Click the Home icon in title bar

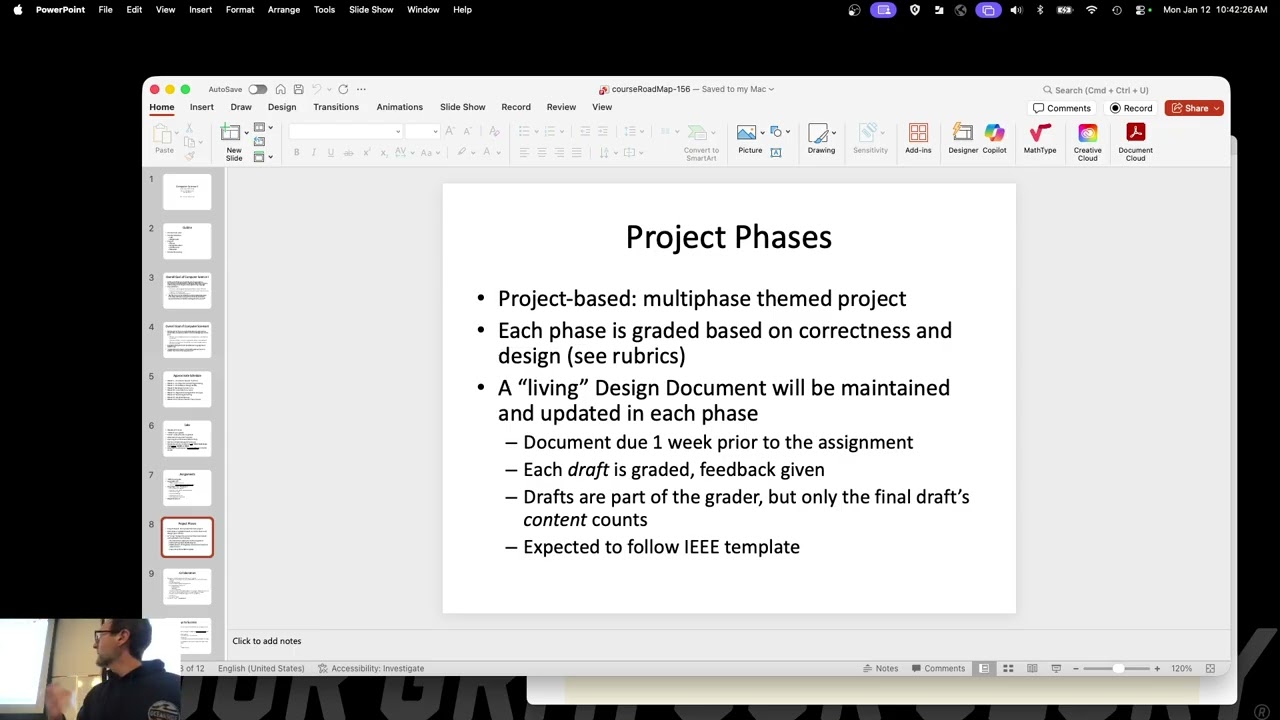pyautogui.click(x=281, y=89)
